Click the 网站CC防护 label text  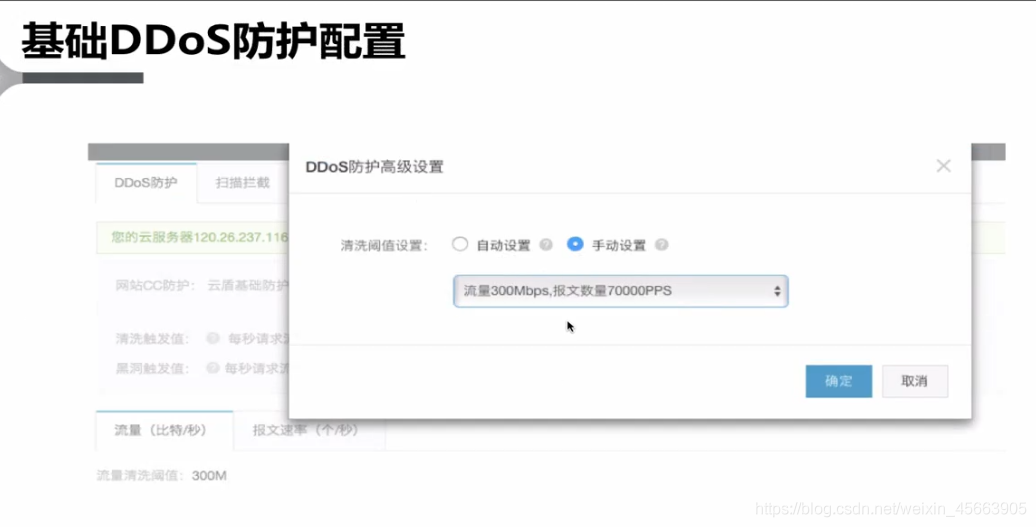[x=155, y=285]
